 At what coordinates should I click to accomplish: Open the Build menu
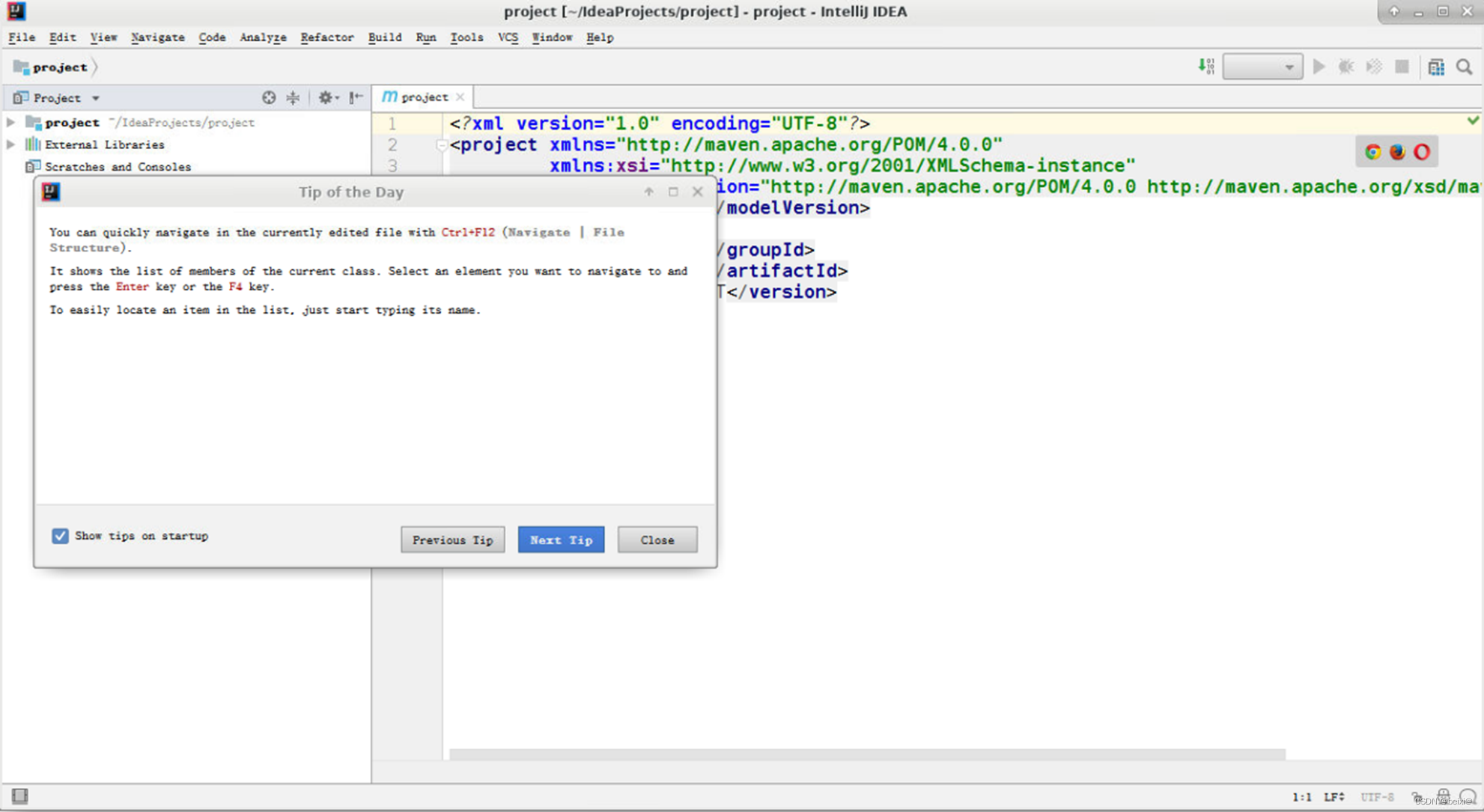[385, 37]
